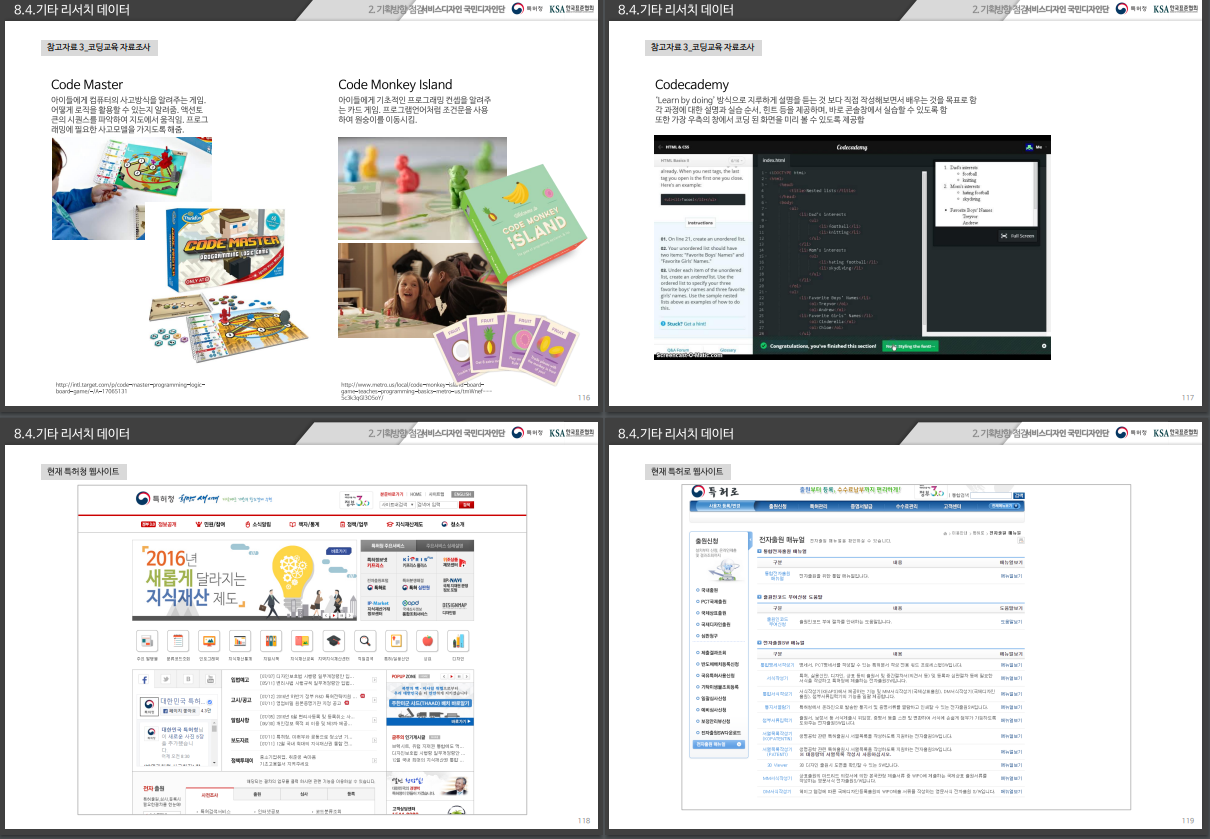Click the Twitter tab icon in social widget
Screen dimensions: 1210x839
click(x=166, y=680)
